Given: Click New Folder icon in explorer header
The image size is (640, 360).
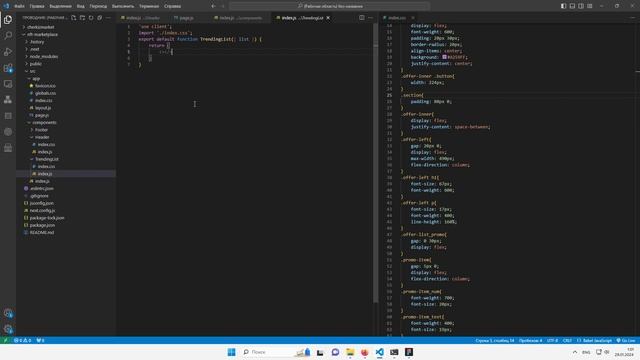Looking at the screenshot, I should 82,18.
